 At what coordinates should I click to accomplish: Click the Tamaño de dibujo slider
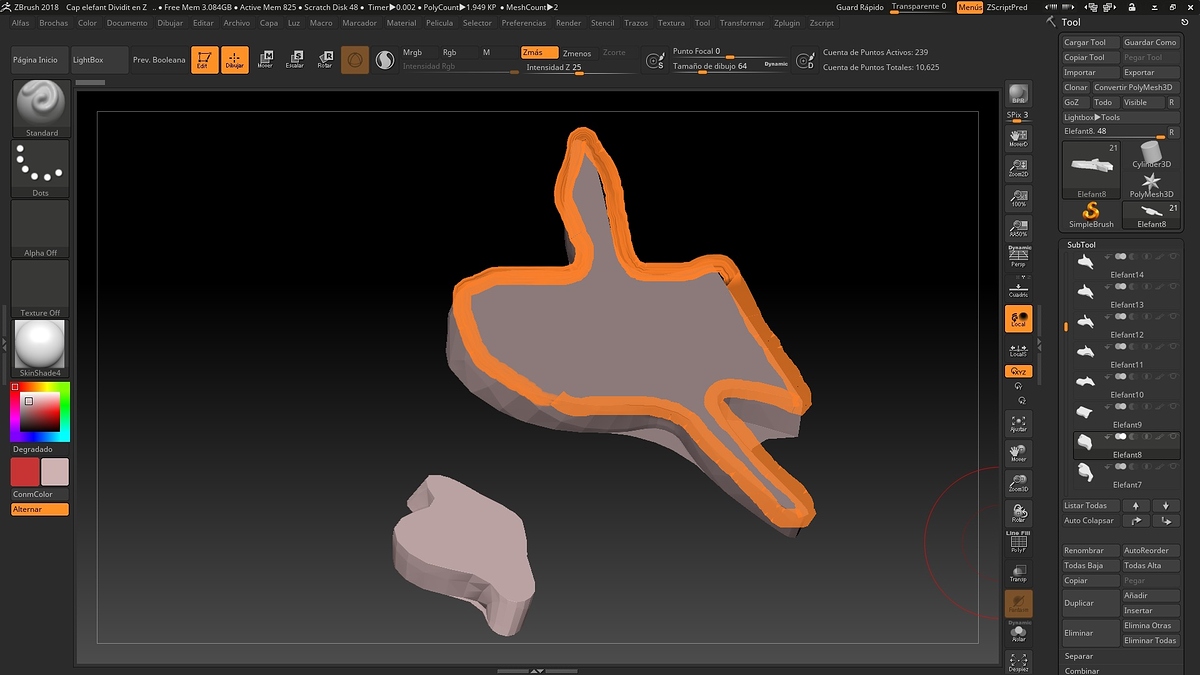(x=730, y=66)
